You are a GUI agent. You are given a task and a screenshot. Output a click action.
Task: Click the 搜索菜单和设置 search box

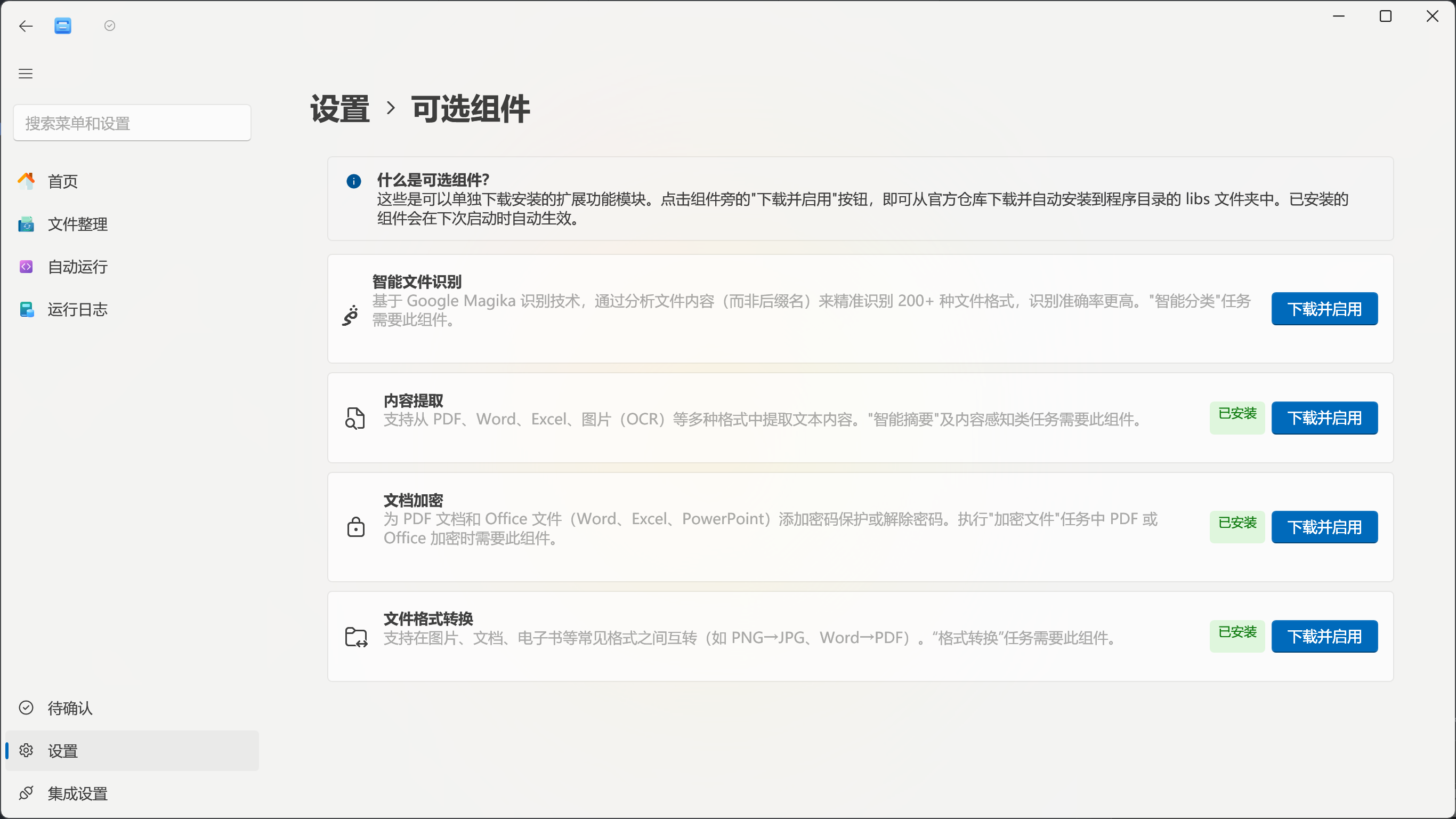(132, 123)
